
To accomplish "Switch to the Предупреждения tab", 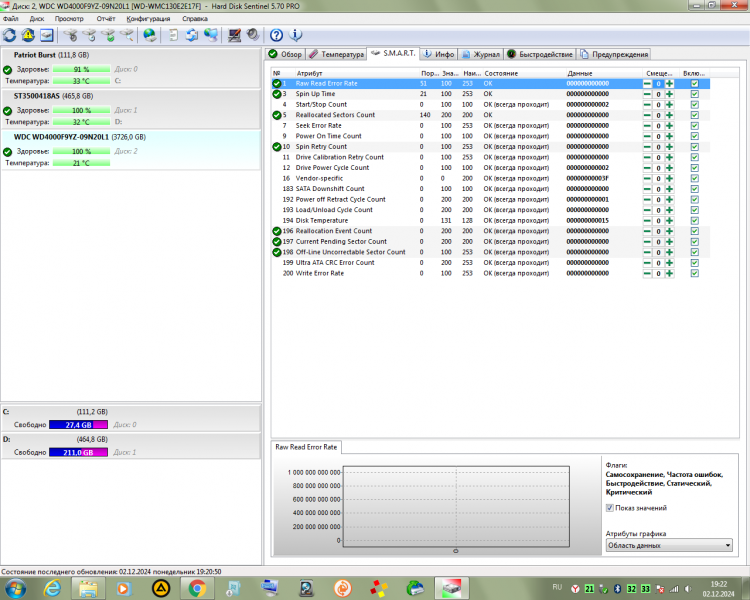I will click(614, 54).
